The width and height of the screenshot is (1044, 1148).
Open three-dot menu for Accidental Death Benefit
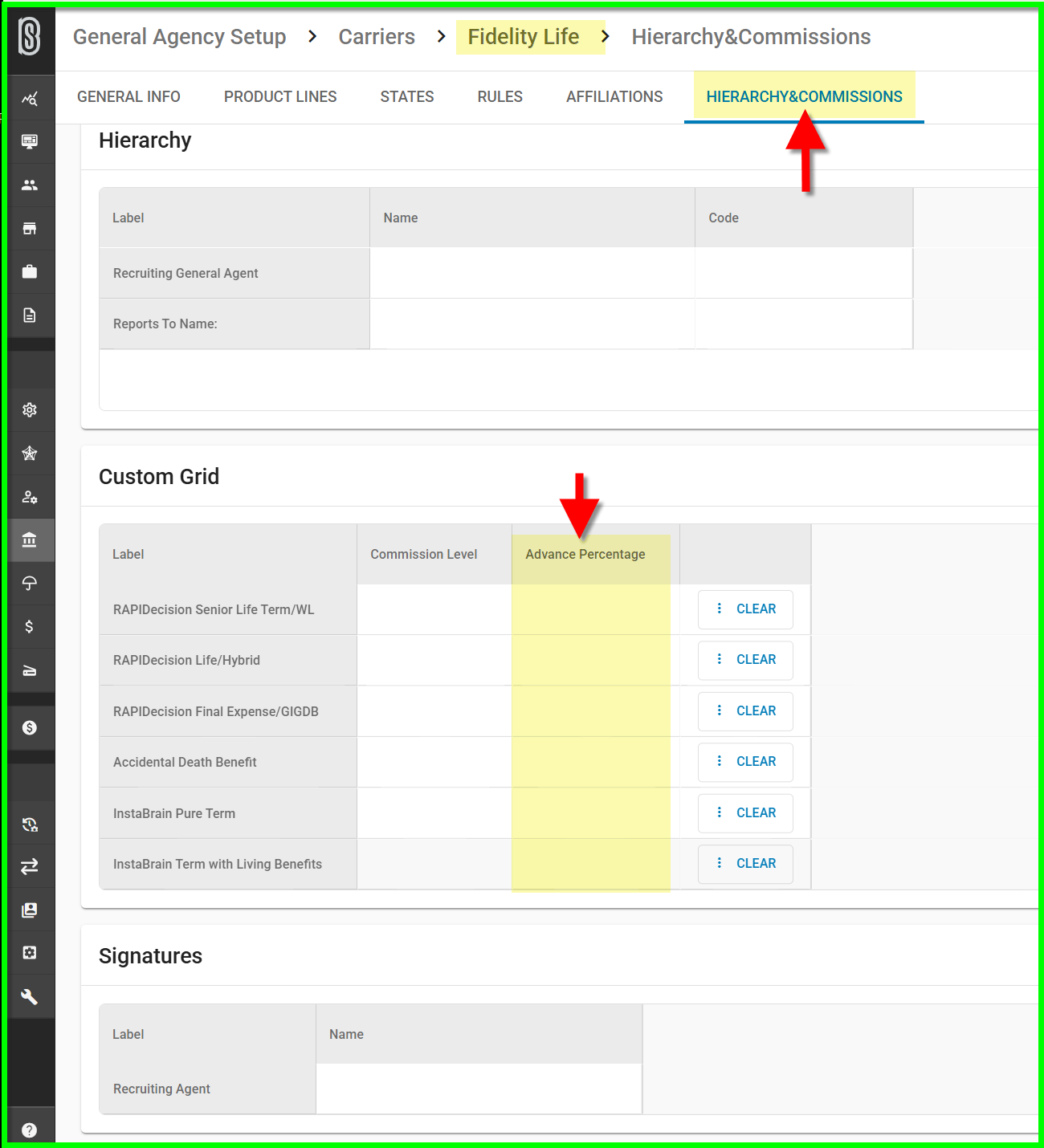(719, 761)
